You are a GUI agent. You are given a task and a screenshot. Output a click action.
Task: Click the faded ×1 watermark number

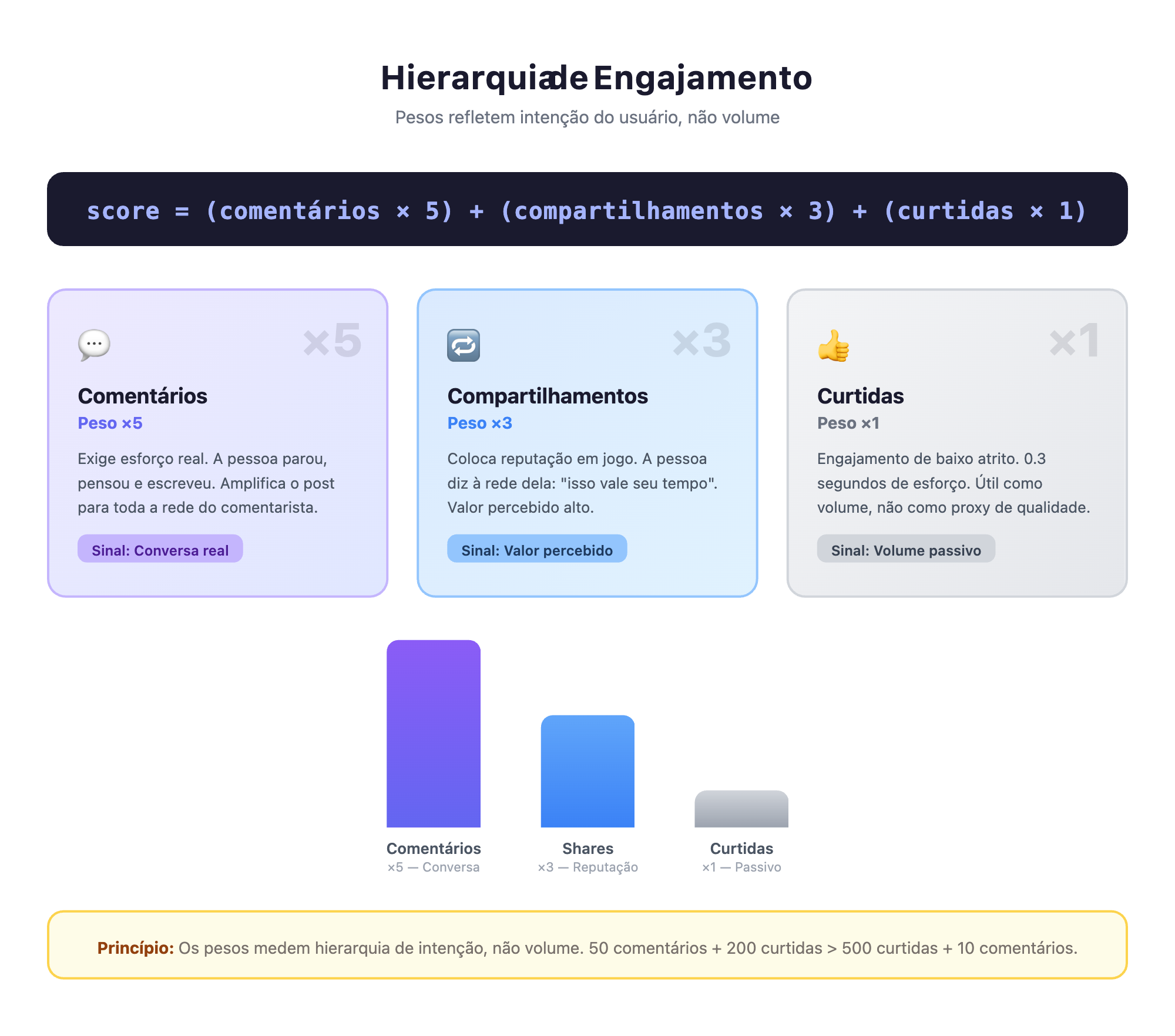click(1074, 341)
